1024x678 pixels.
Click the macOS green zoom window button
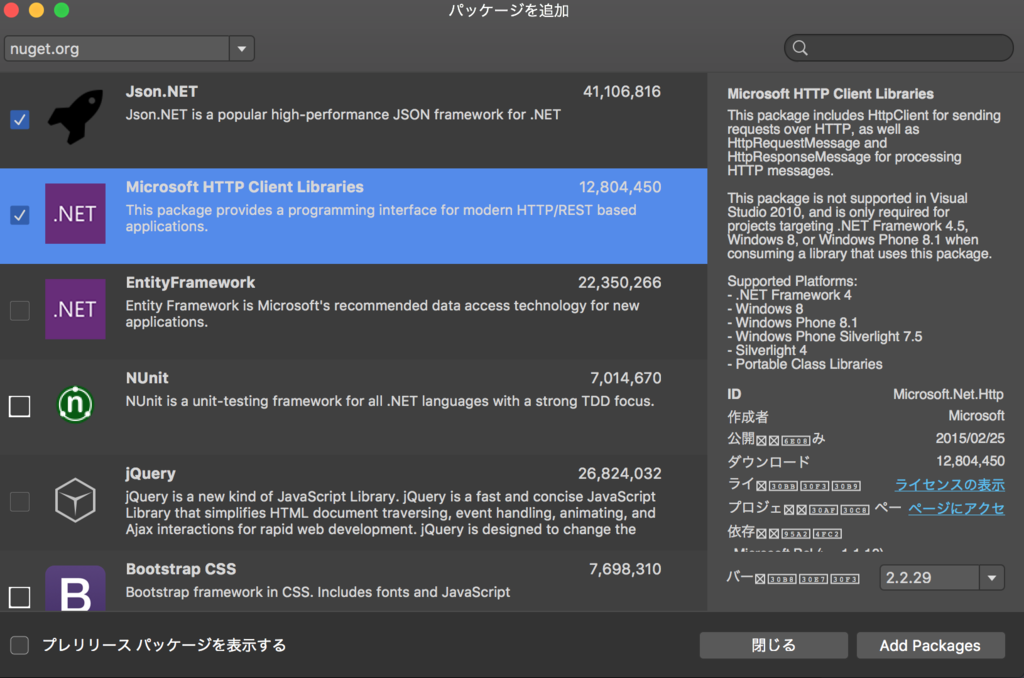[x=61, y=10]
